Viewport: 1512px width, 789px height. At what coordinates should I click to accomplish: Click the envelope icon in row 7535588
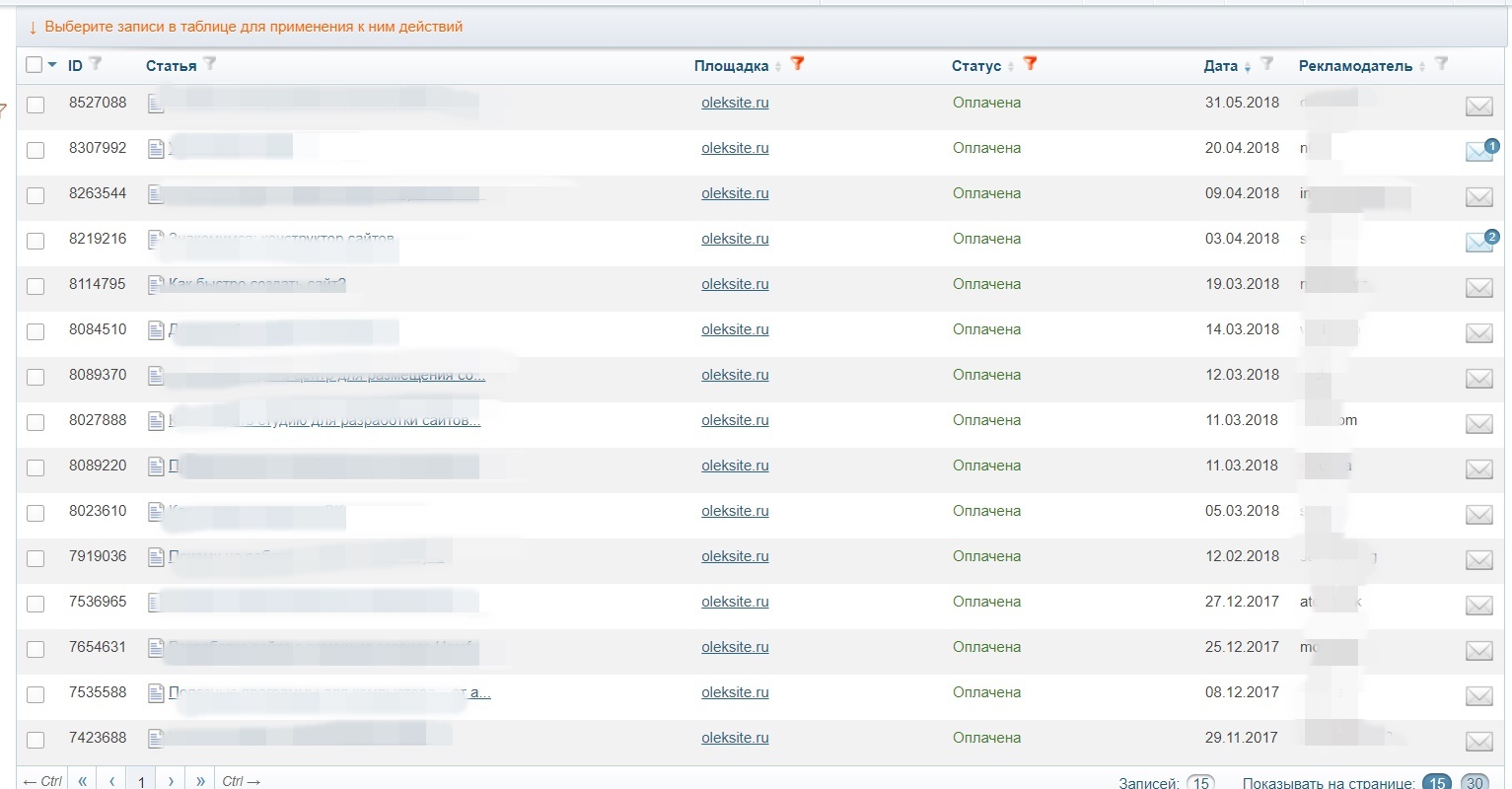tap(1478, 696)
